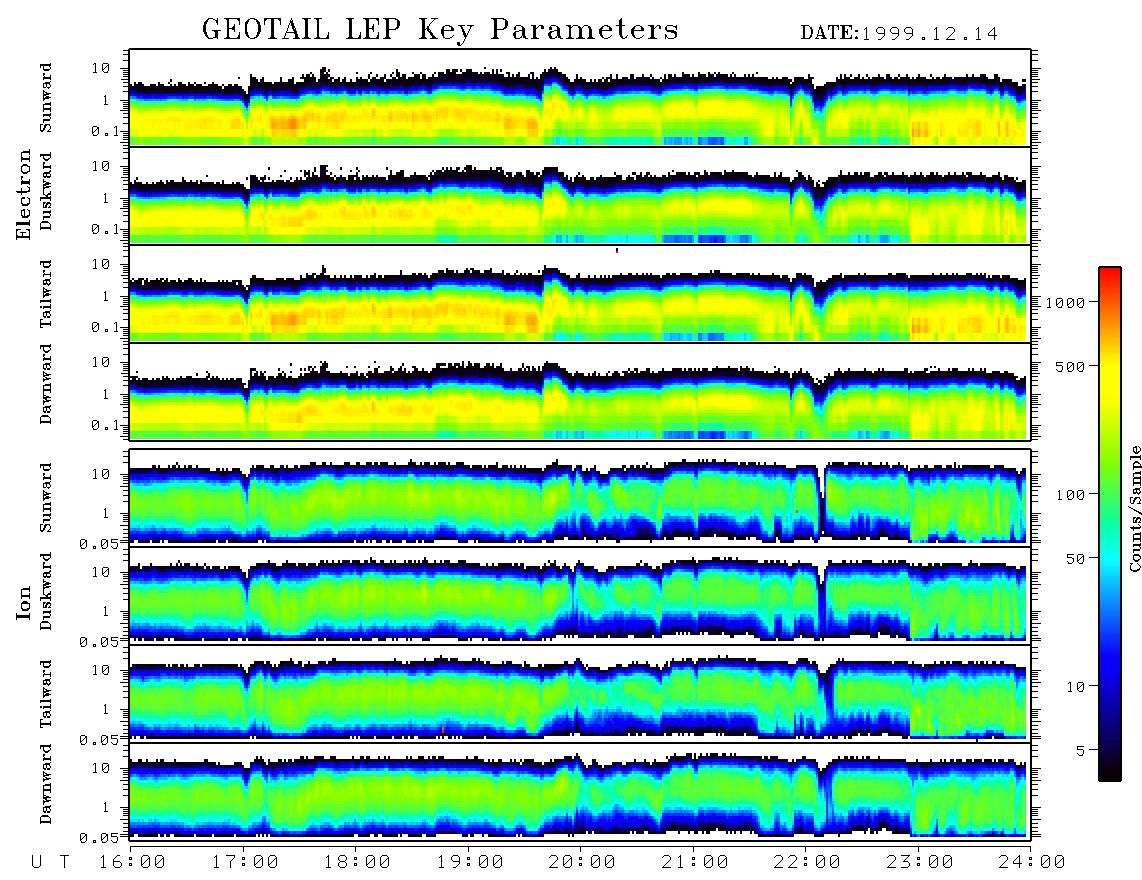
Task: Click the Electron Duskward spectrogram panel
Action: click(x=580, y=195)
